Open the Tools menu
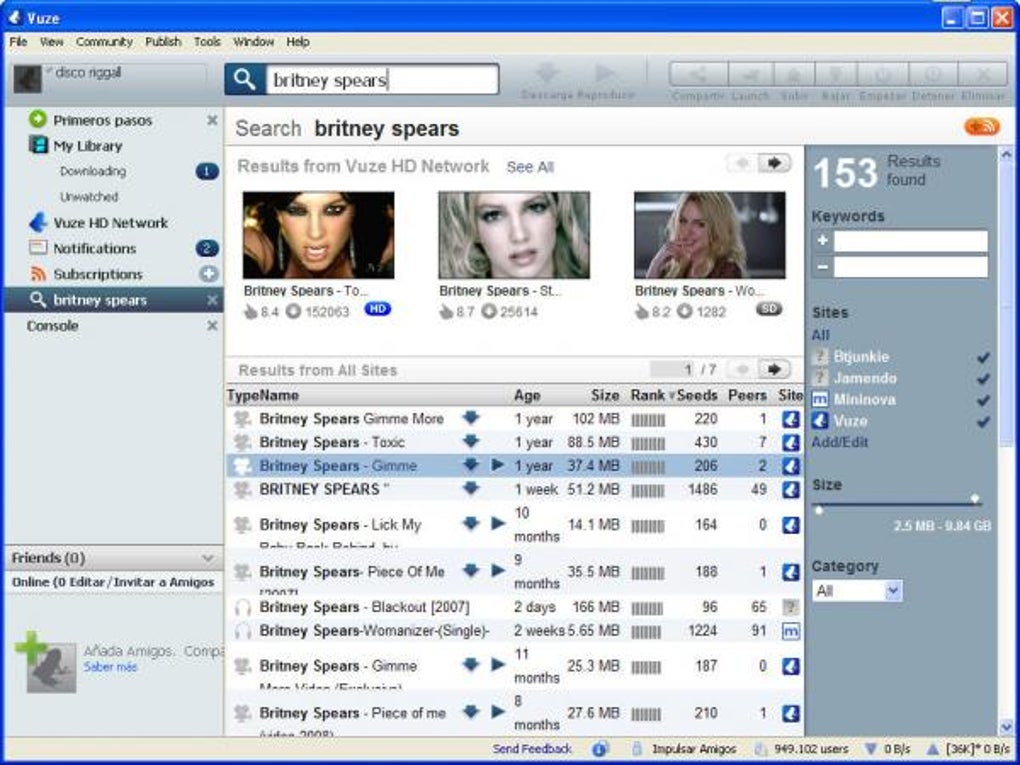The height and width of the screenshot is (765, 1020). click(207, 42)
